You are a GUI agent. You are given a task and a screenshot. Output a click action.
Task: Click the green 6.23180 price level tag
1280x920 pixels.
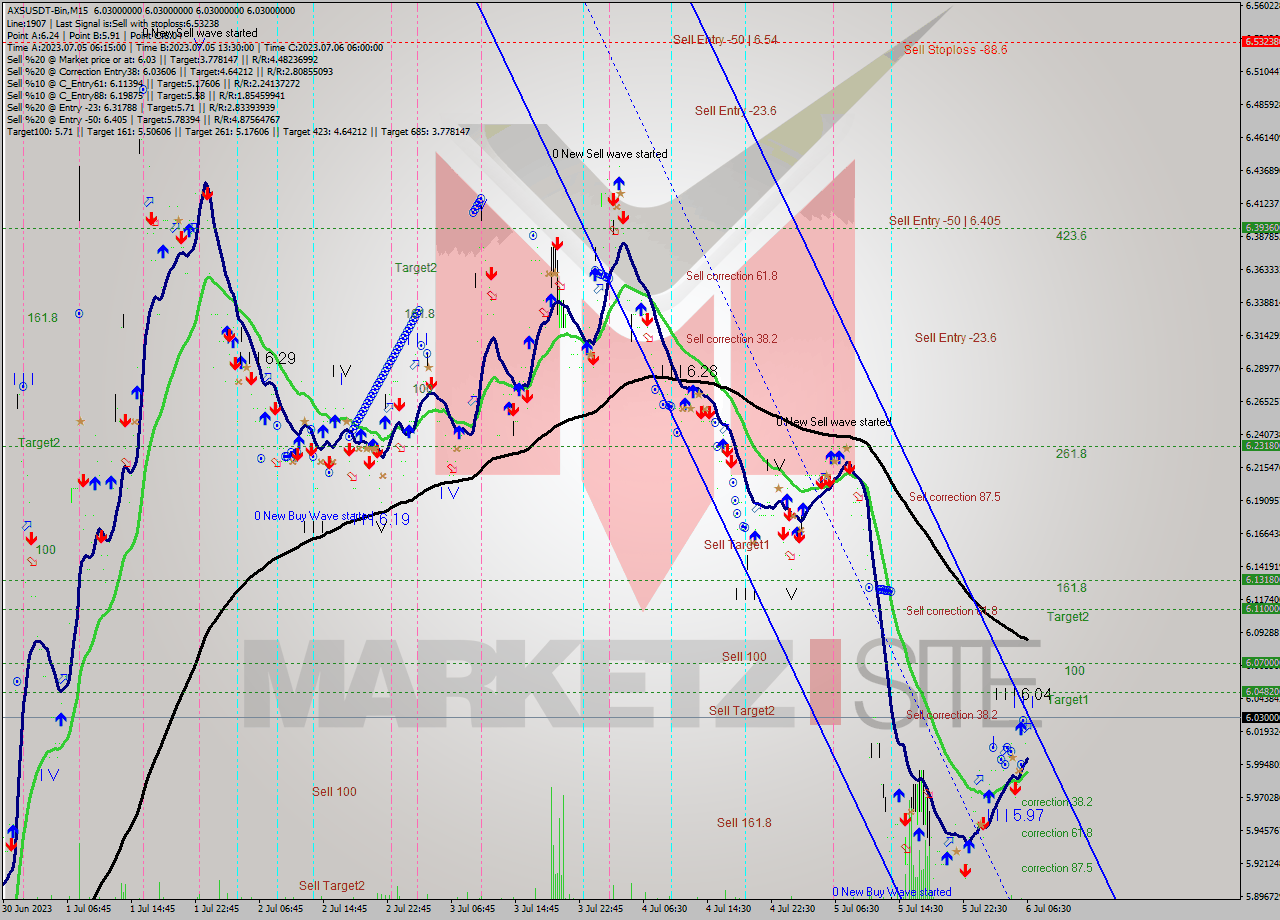pyautogui.click(x=1259, y=446)
